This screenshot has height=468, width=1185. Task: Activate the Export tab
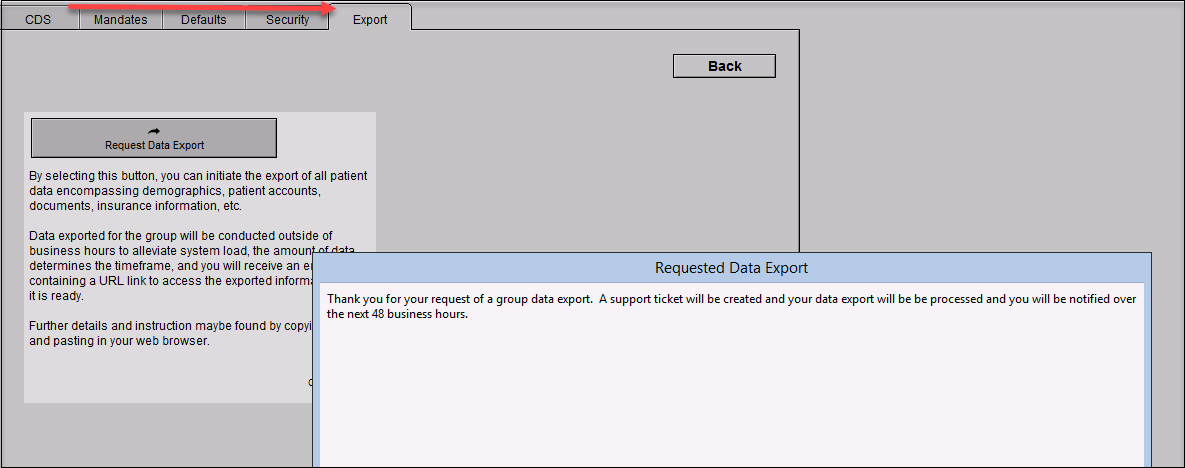point(370,19)
